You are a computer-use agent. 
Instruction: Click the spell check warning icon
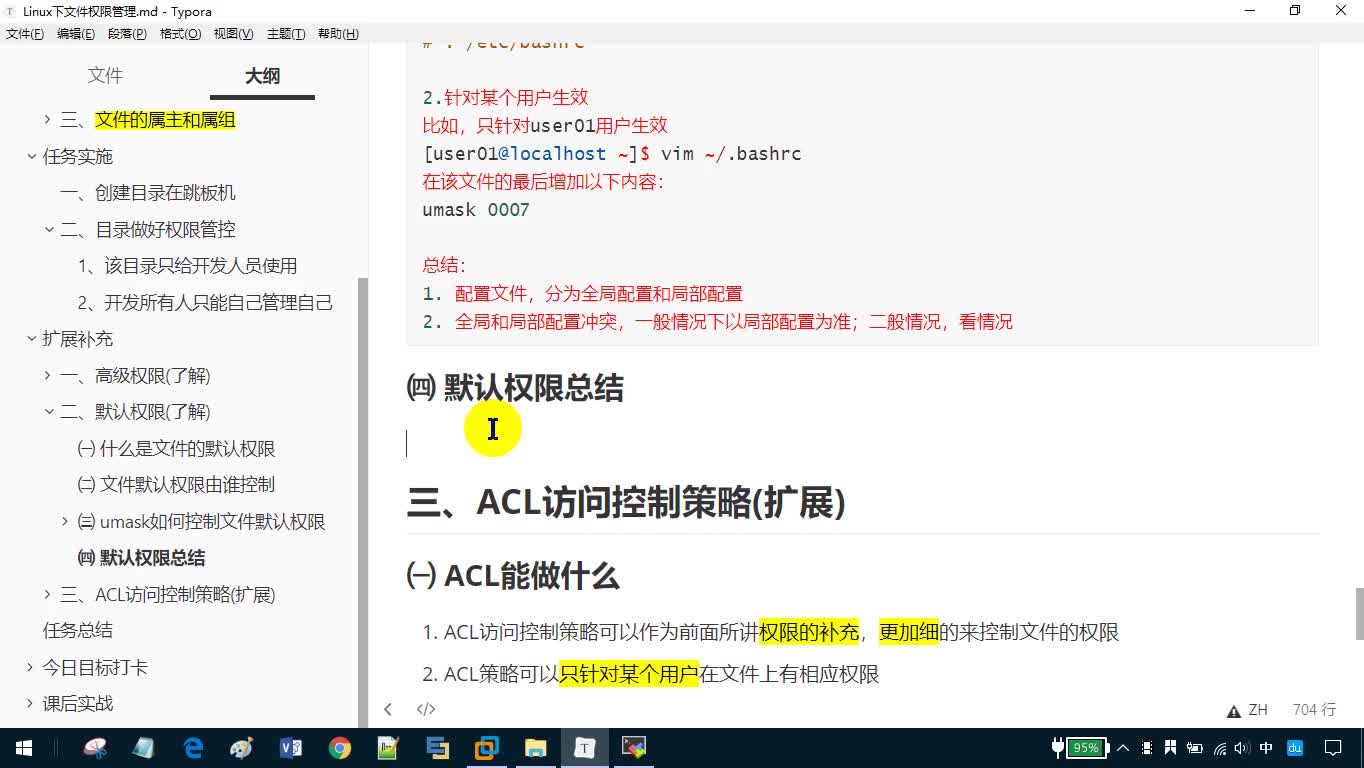coord(1234,710)
